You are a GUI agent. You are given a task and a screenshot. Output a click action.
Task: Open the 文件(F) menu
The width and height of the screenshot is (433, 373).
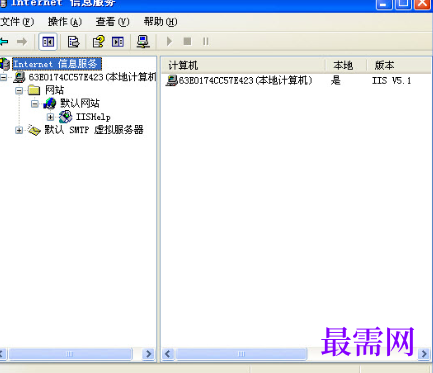[x=17, y=22]
